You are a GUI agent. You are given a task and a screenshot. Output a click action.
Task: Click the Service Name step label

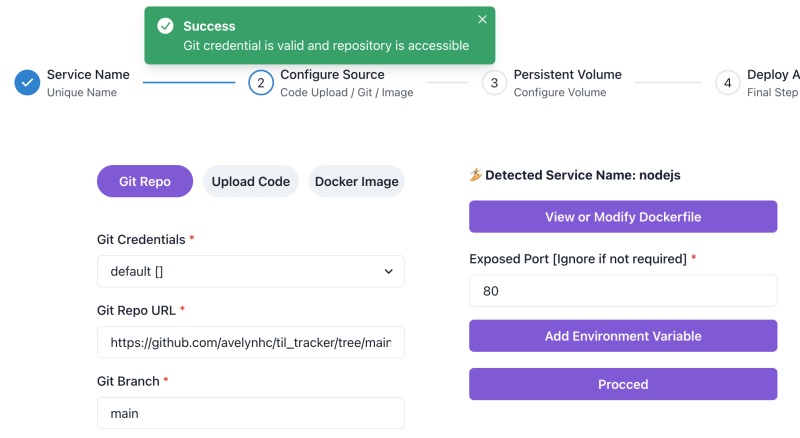coord(88,75)
